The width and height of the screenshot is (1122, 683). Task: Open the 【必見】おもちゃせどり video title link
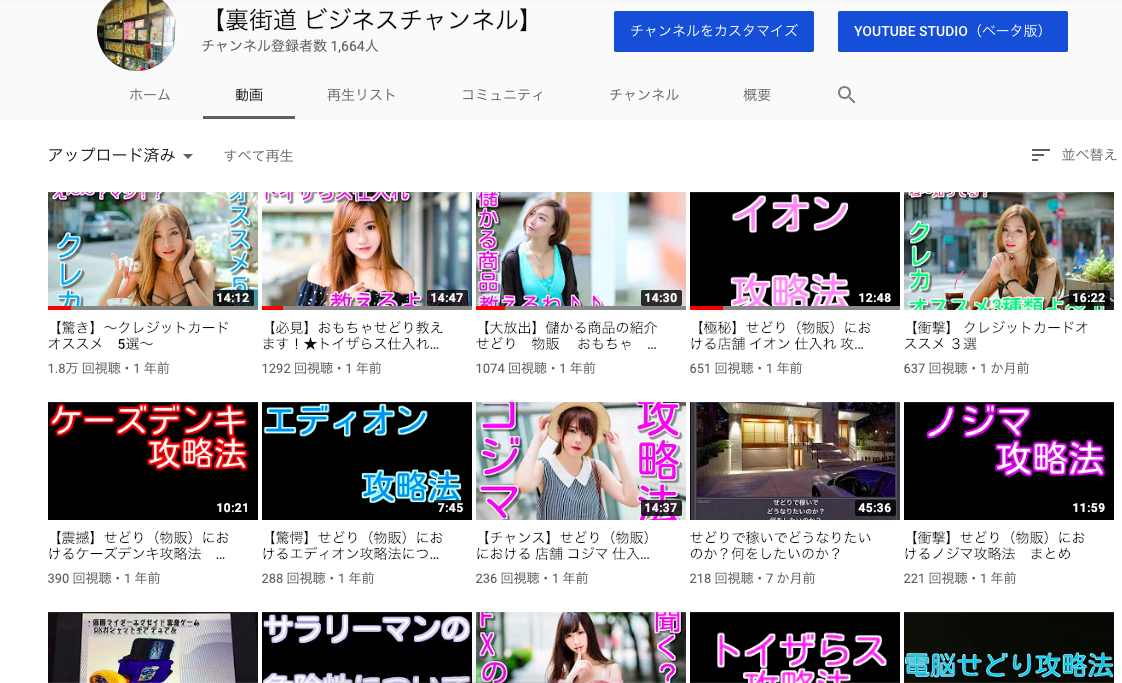pyautogui.click(x=354, y=335)
